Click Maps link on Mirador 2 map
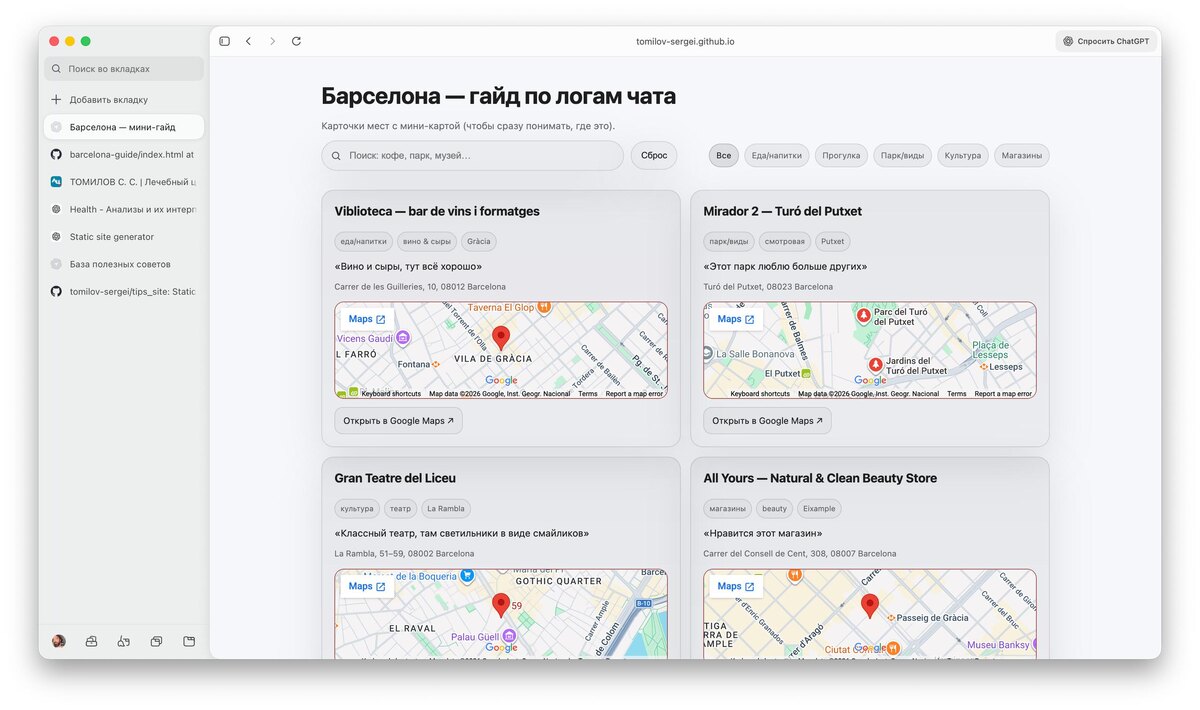 point(736,319)
